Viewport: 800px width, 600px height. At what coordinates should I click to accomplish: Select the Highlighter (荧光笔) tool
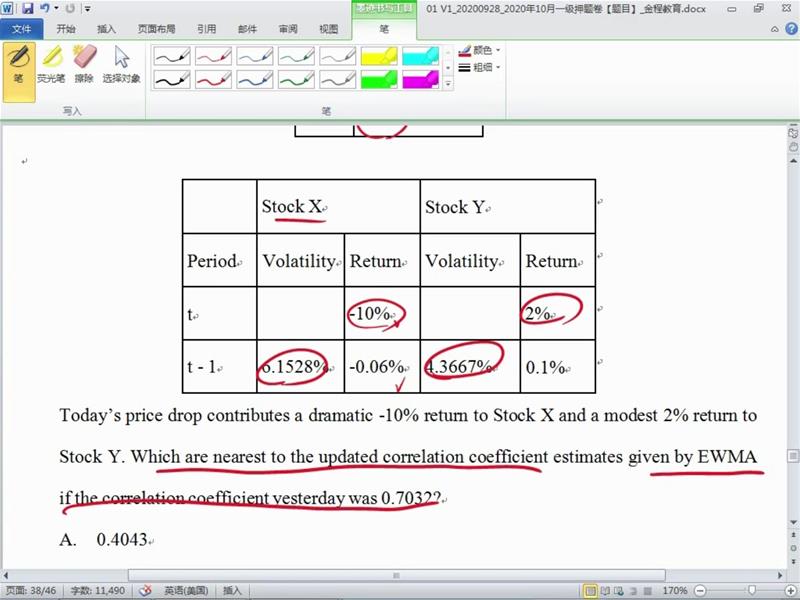[x=52, y=65]
